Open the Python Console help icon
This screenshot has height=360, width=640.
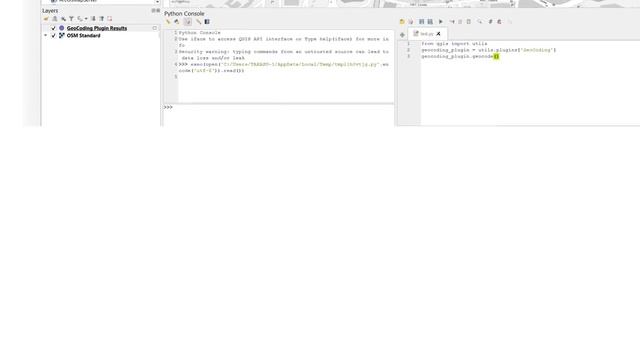tap(207, 22)
